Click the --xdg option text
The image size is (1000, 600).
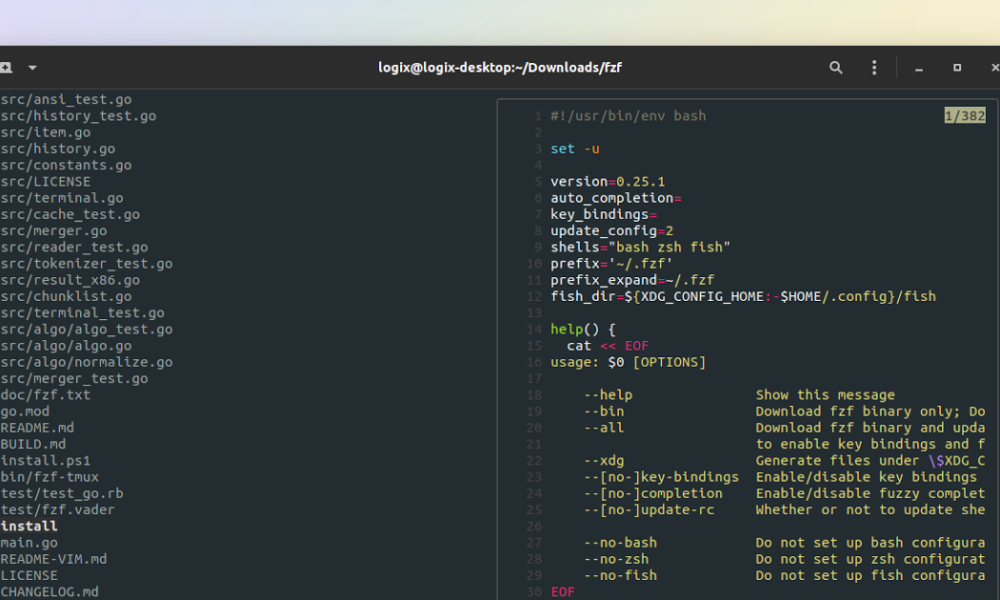click(604, 461)
